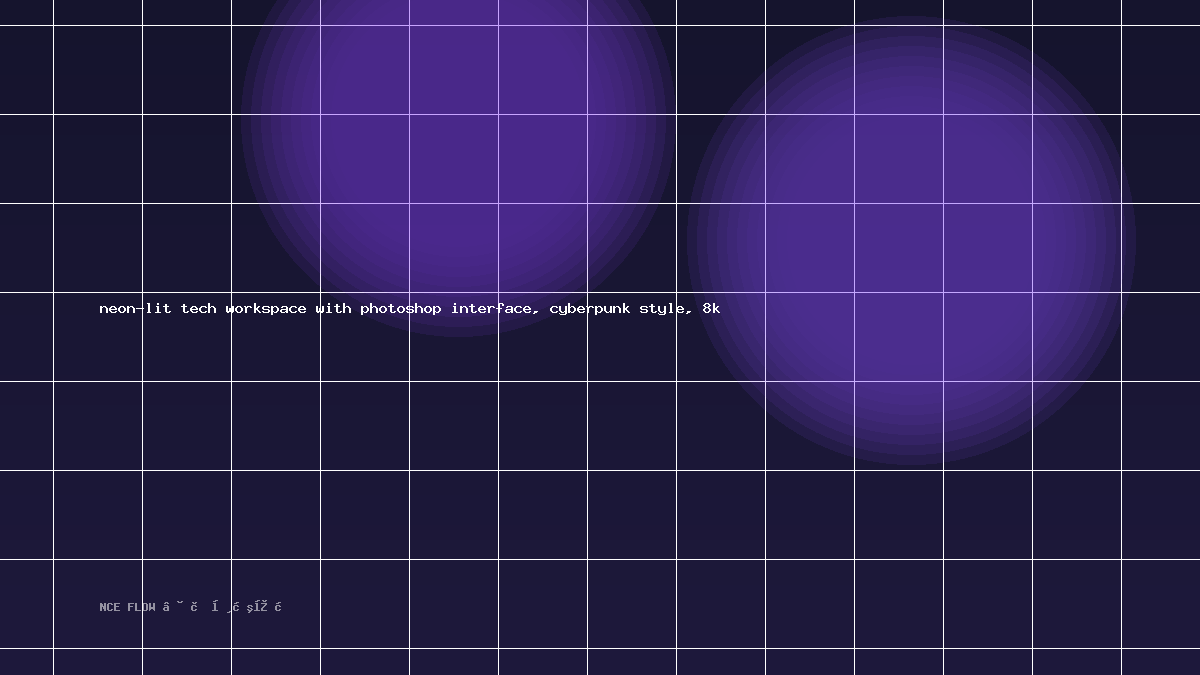Screen dimensions: 1200x675
Task: Click the word 'photoshop' in the prompt text
Action: (401, 309)
